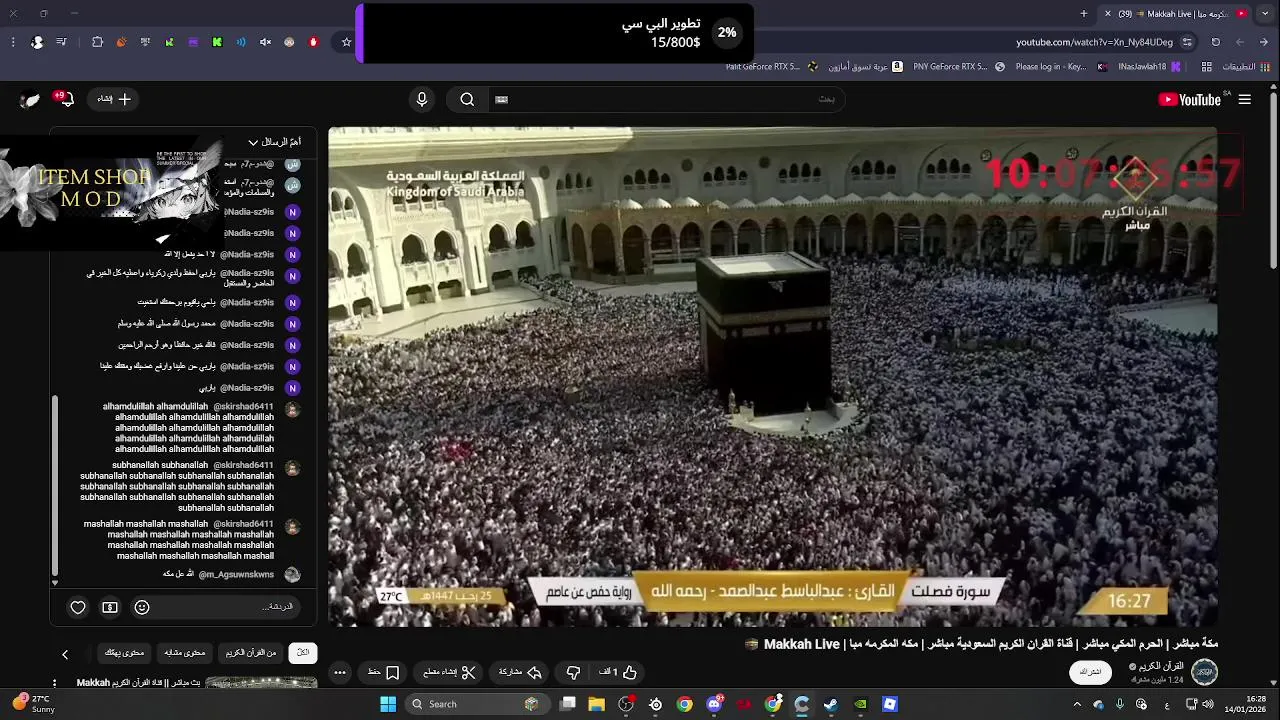Screen dimensions: 1280x720
Task: Click the YouTube search magnifier button
Action: pyautogui.click(x=467, y=99)
